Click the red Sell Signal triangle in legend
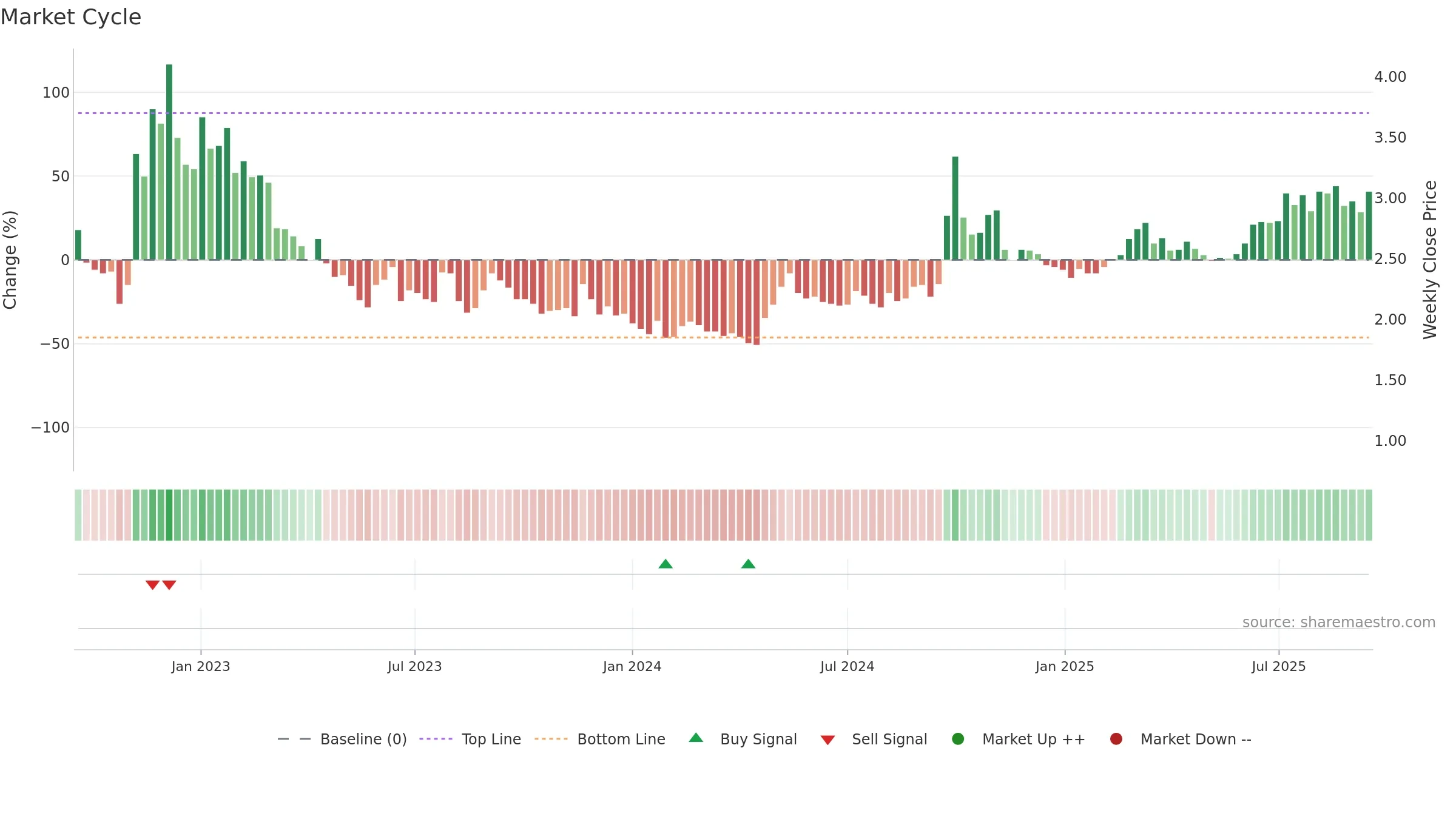 click(827, 740)
